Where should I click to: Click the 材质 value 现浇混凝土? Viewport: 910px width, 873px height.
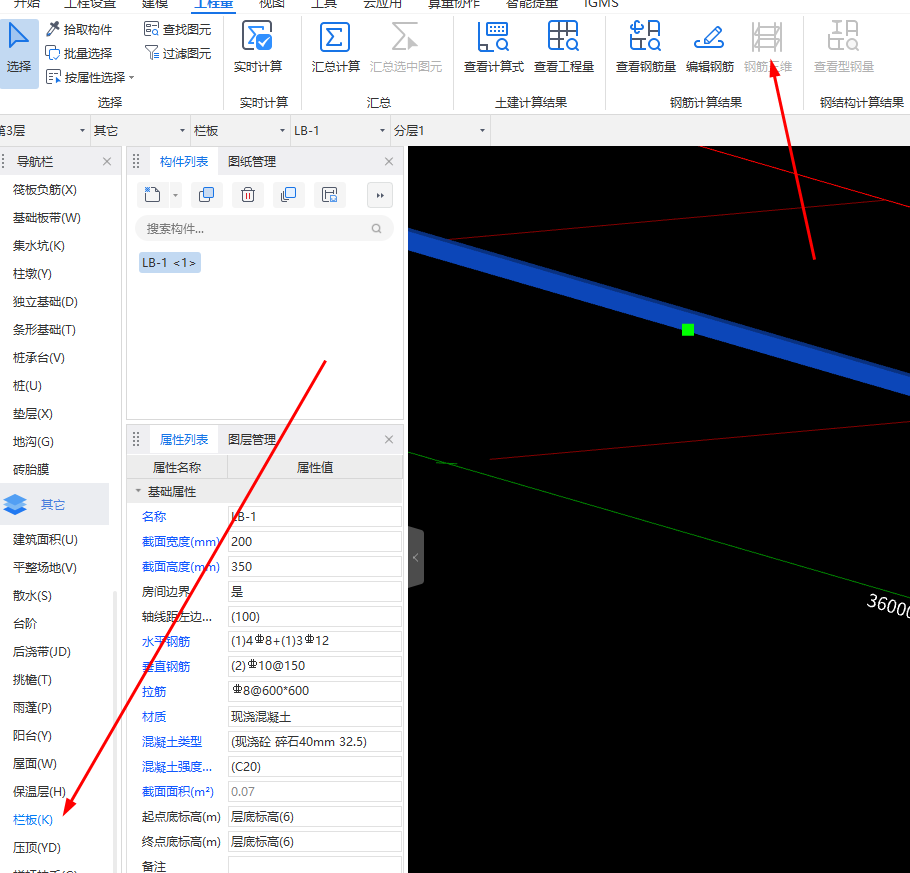coord(315,716)
